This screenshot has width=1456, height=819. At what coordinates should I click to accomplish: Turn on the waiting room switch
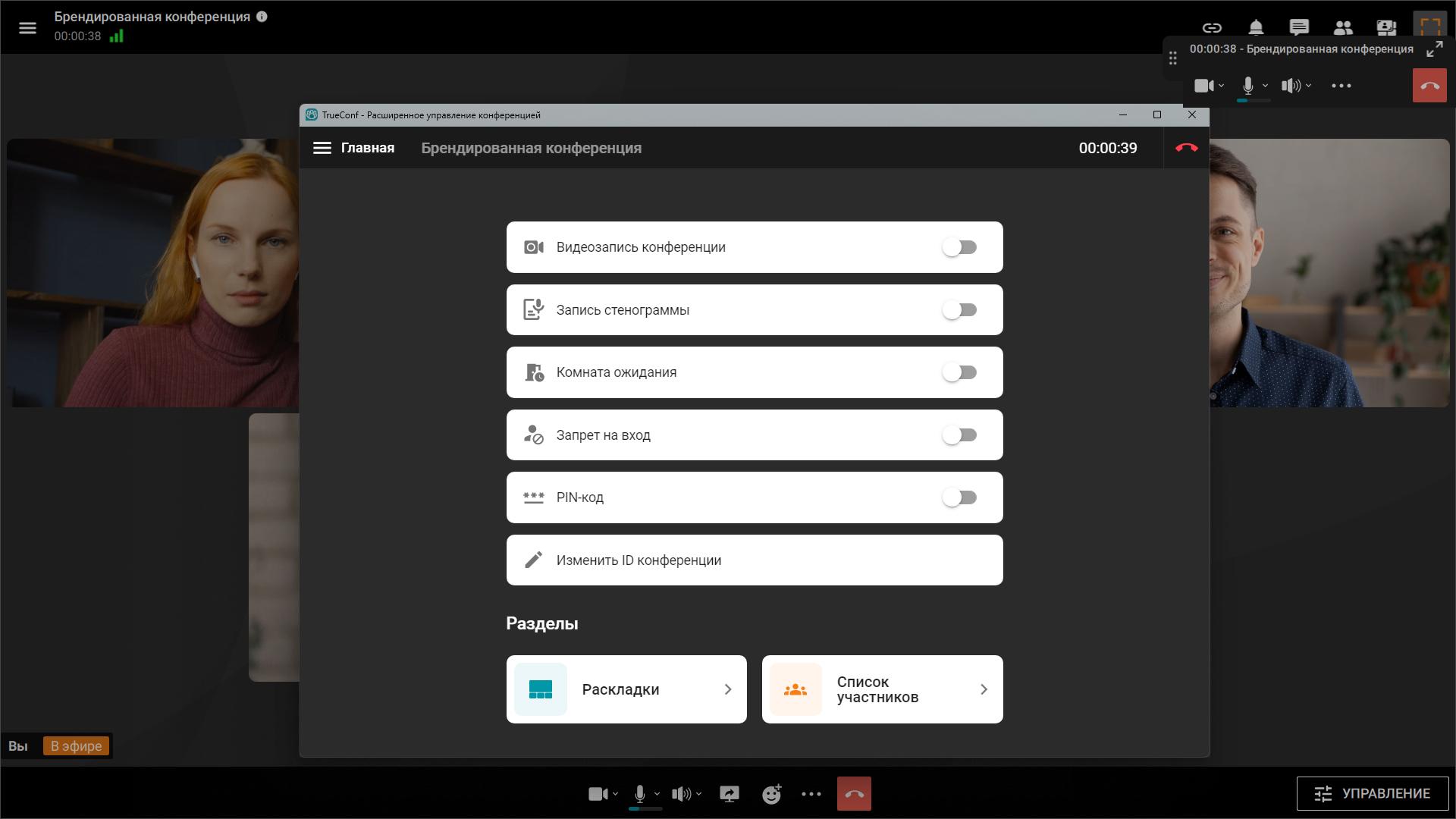coord(960,372)
